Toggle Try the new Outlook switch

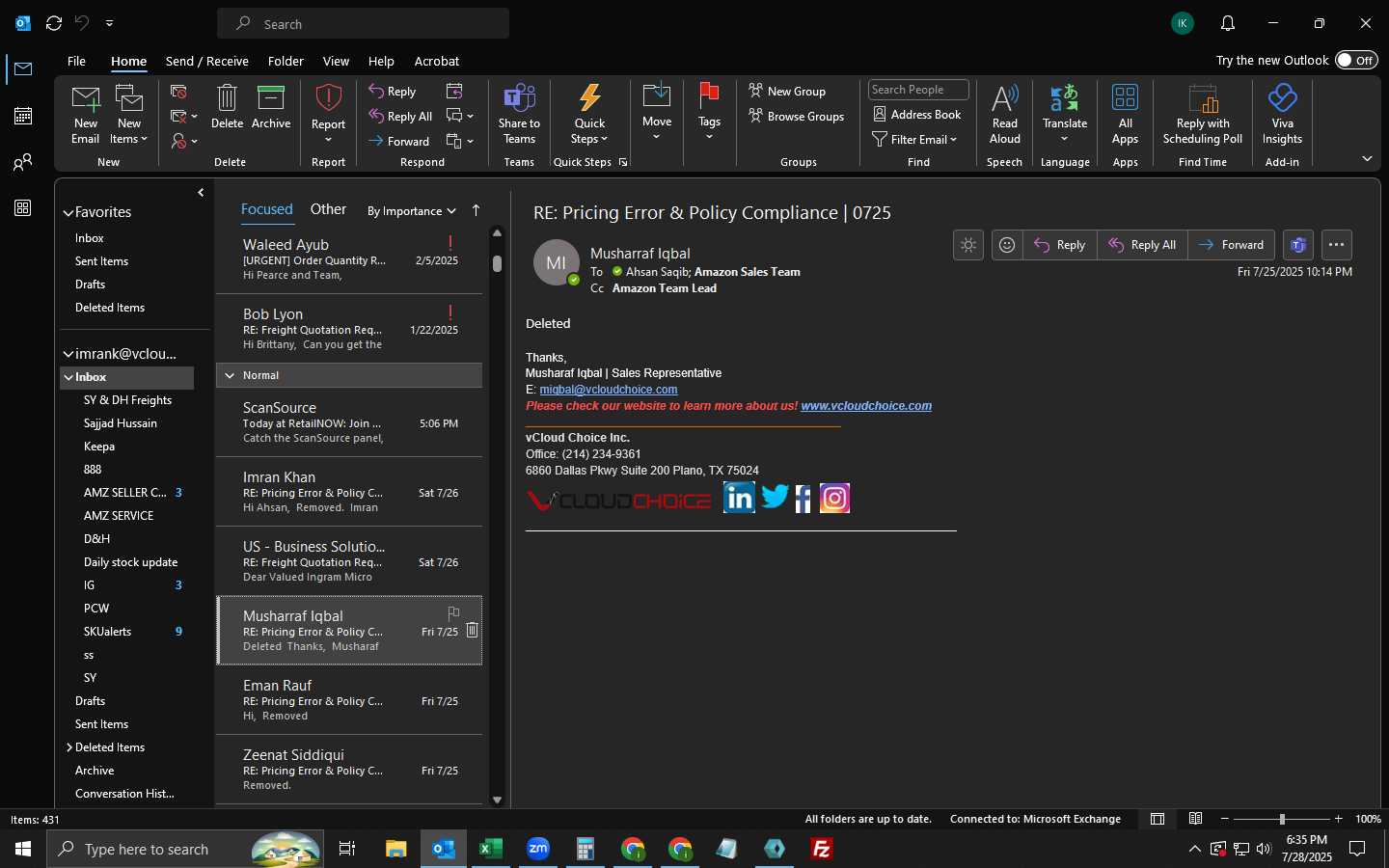click(x=1356, y=60)
